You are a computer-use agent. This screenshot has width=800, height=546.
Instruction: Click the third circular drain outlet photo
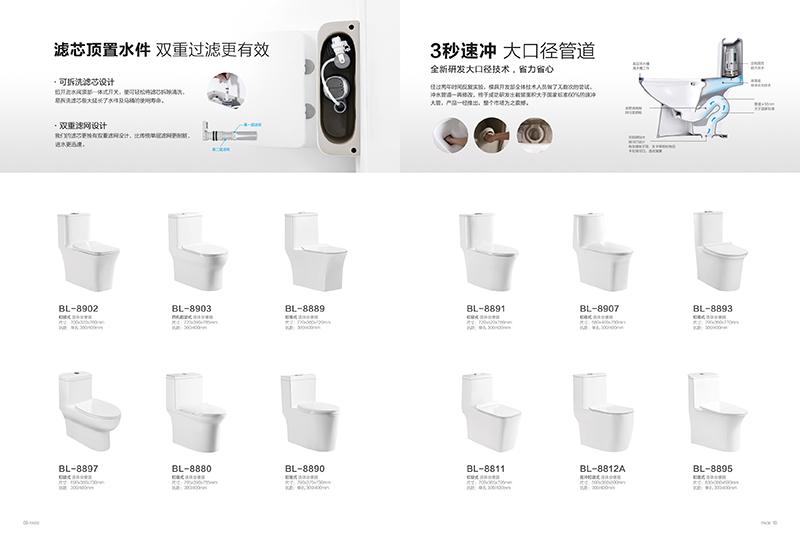(534, 135)
